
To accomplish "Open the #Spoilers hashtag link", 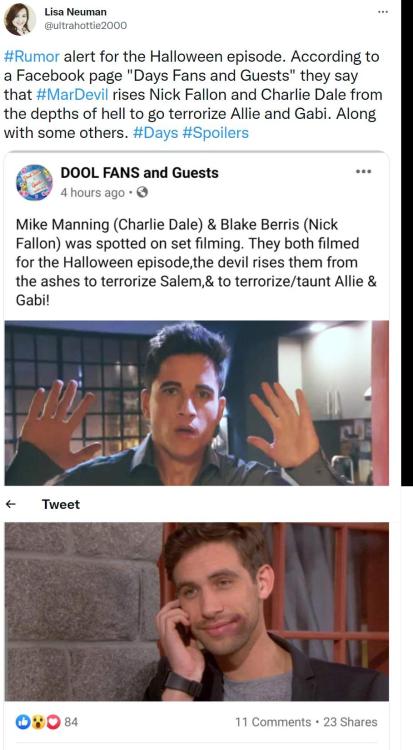I will pyautogui.click(x=215, y=132).
